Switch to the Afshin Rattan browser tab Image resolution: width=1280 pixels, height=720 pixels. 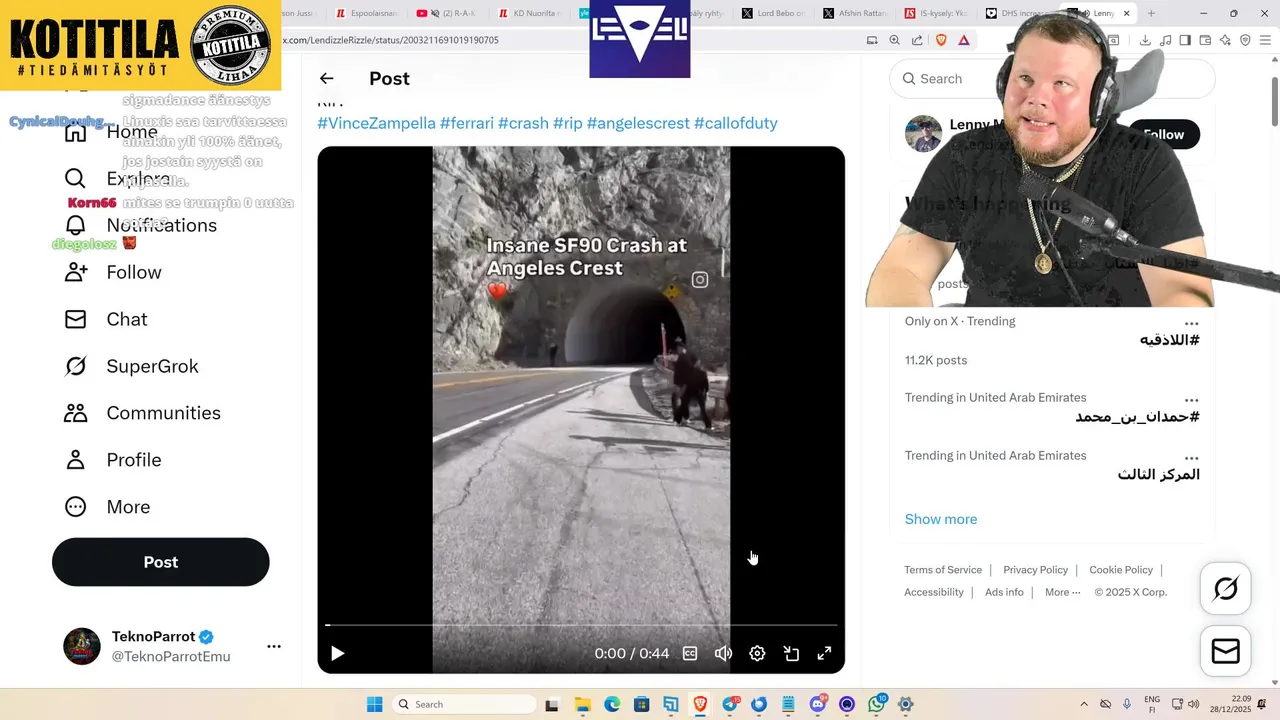tap(856, 13)
